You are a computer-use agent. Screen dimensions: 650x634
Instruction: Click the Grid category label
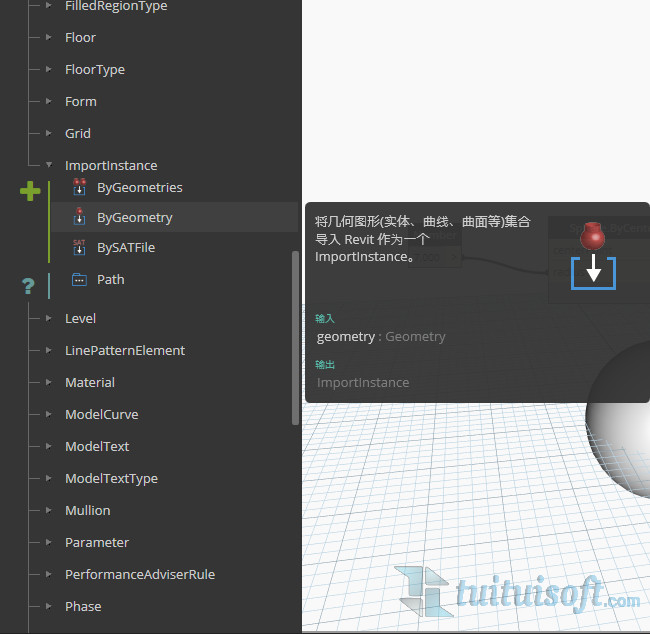pos(78,133)
